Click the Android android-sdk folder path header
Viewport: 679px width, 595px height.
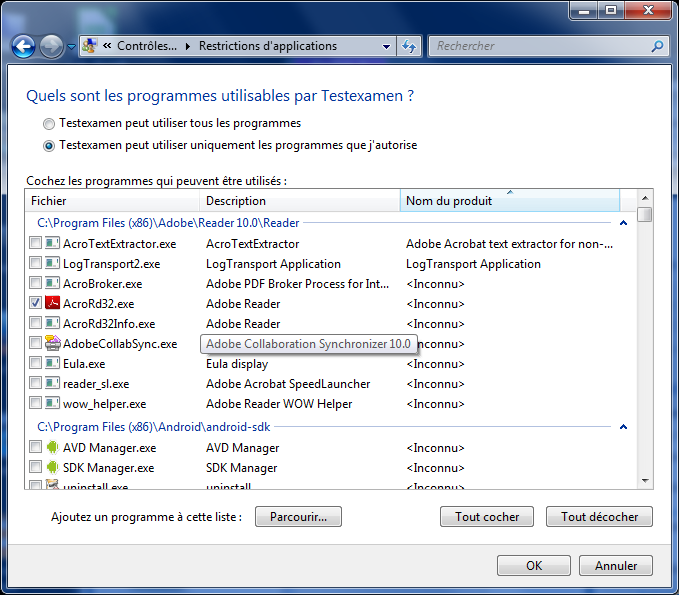[154, 427]
